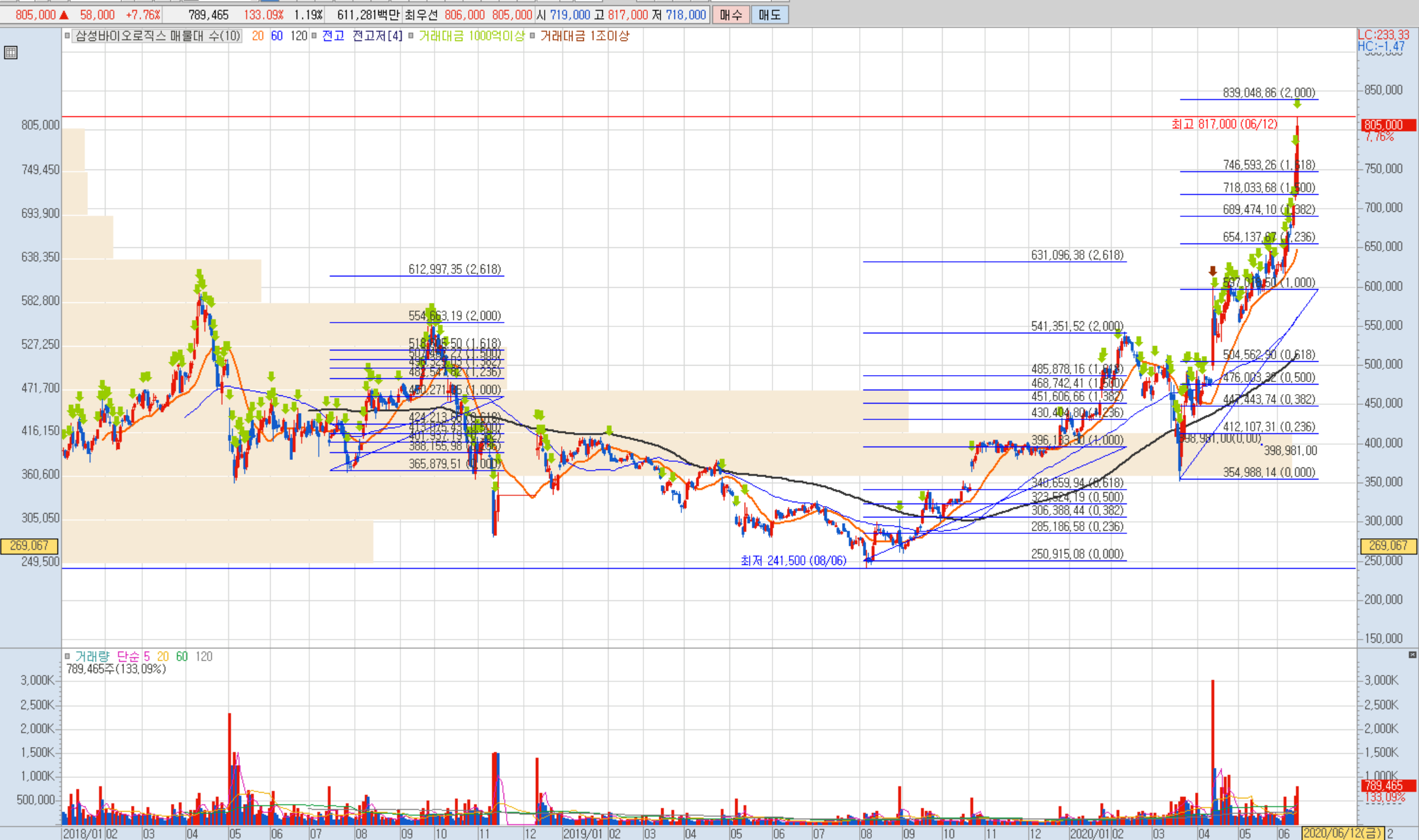This screenshot has width=1419, height=840.
Task: Open the grid table icon at chart left
Action: [11, 52]
